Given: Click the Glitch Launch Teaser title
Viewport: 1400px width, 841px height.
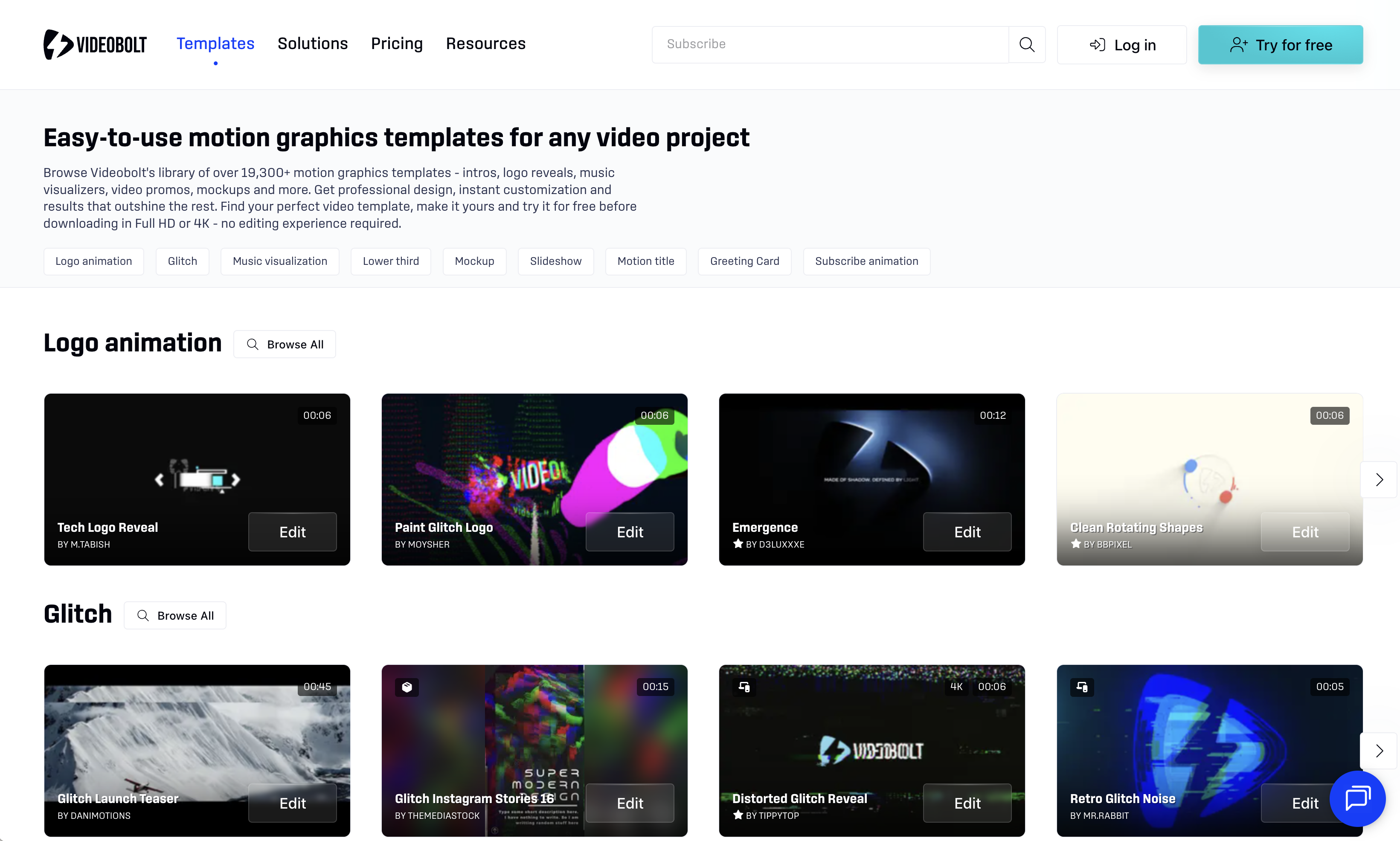Looking at the screenshot, I should pyautogui.click(x=118, y=799).
